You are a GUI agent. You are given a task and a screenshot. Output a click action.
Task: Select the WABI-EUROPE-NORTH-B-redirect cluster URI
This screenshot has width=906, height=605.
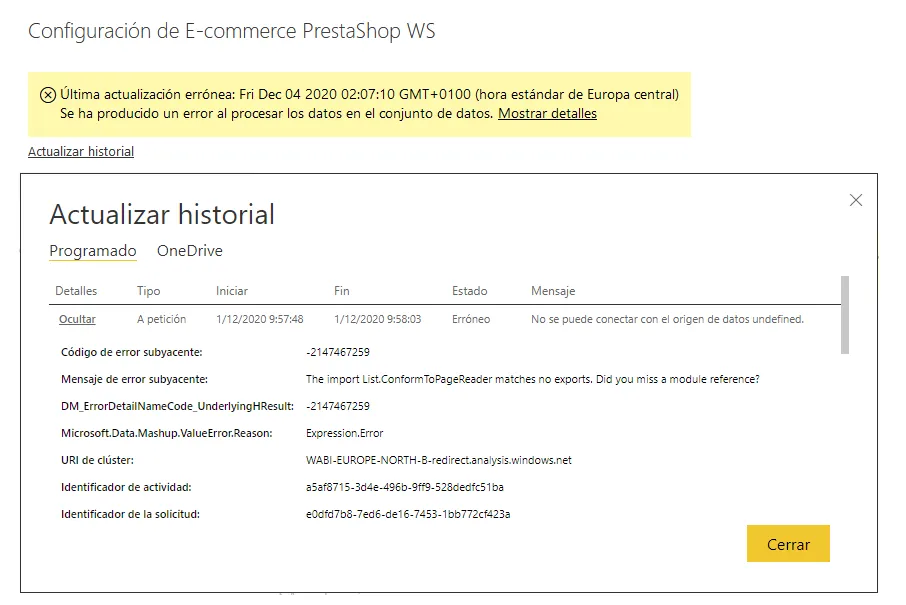tap(439, 461)
